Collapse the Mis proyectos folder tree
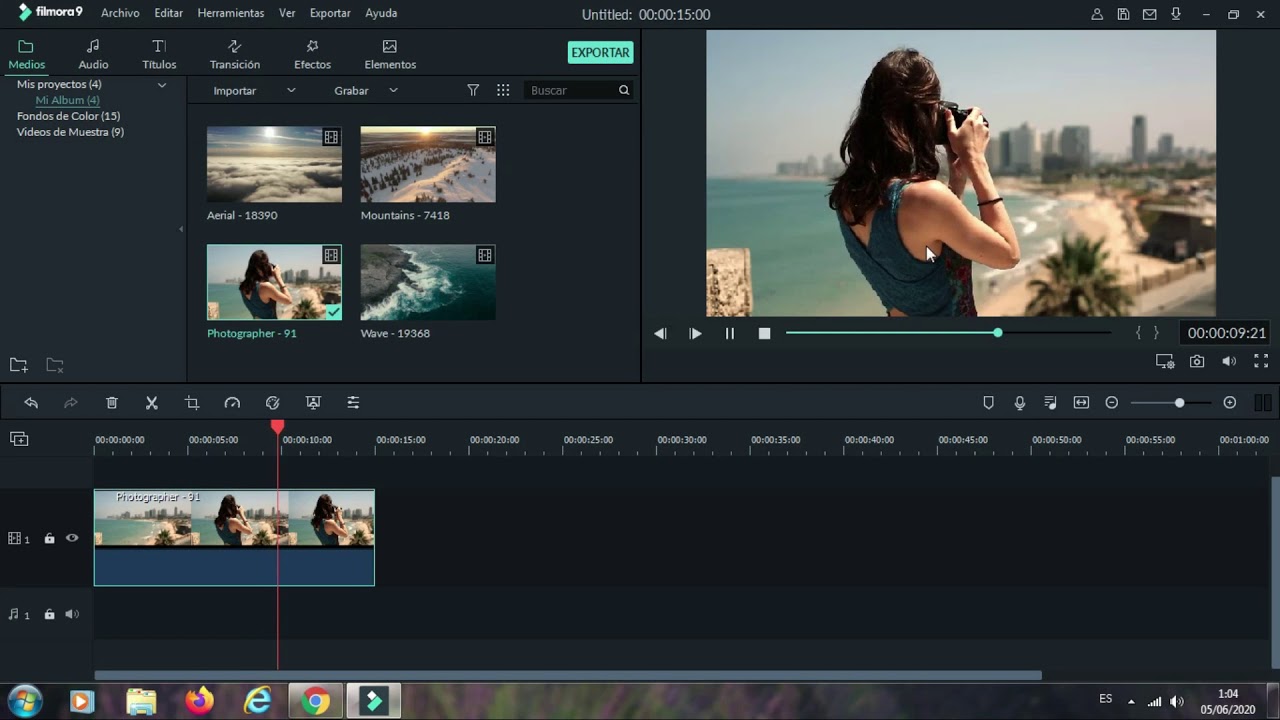The height and width of the screenshot is (720, 1280). (x=161, y=85)
